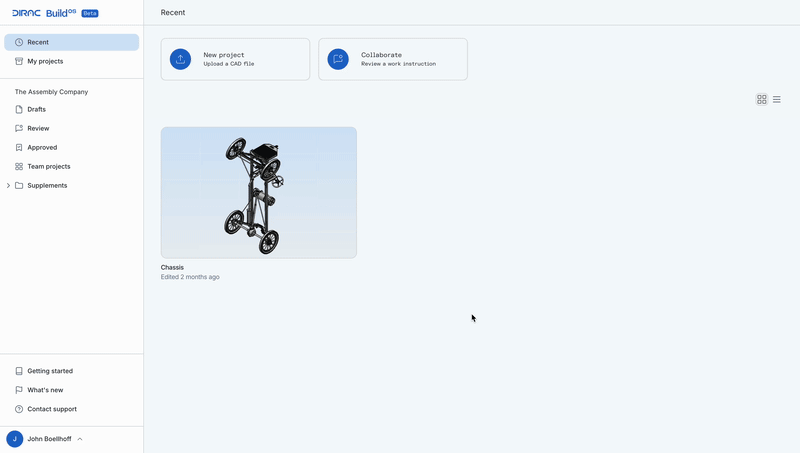Viewport: 800px width, 453px height.
Task: Click the Recent clock icon
Action: 19,42
